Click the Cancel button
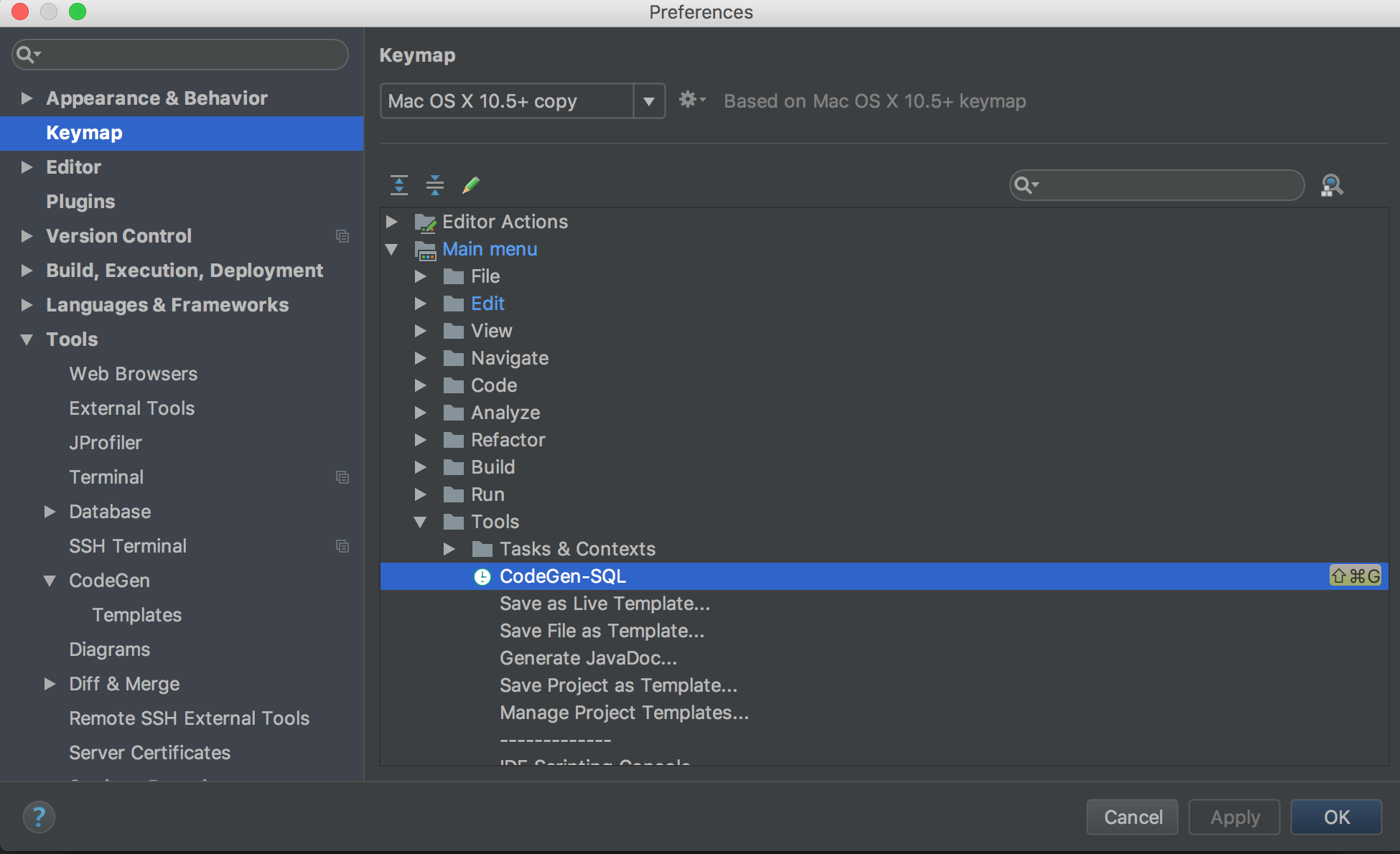 click(x=1129, y=818)
